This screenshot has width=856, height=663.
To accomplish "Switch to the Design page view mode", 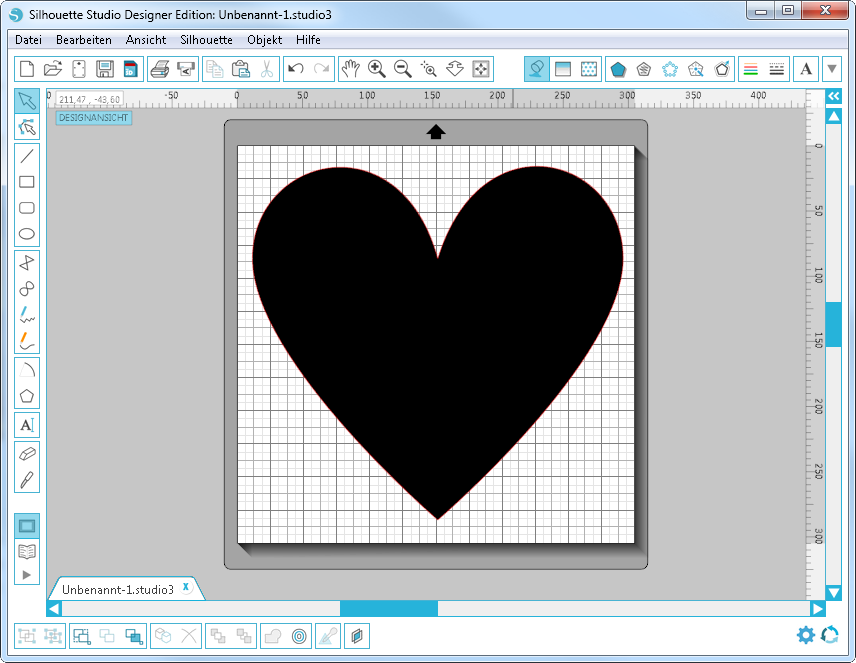I will (27, 525).
